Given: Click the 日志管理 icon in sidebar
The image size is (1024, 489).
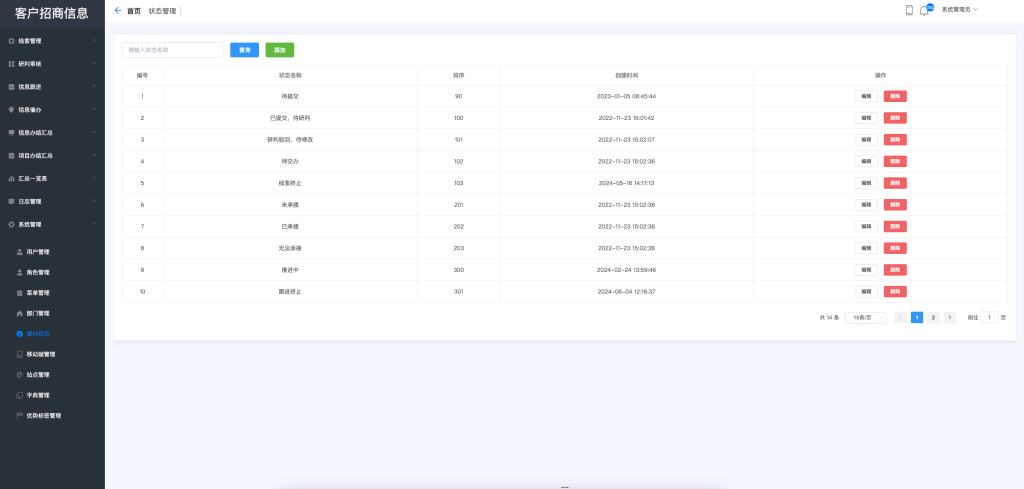Looking at the screenshot, I should (x=11, y=201).
